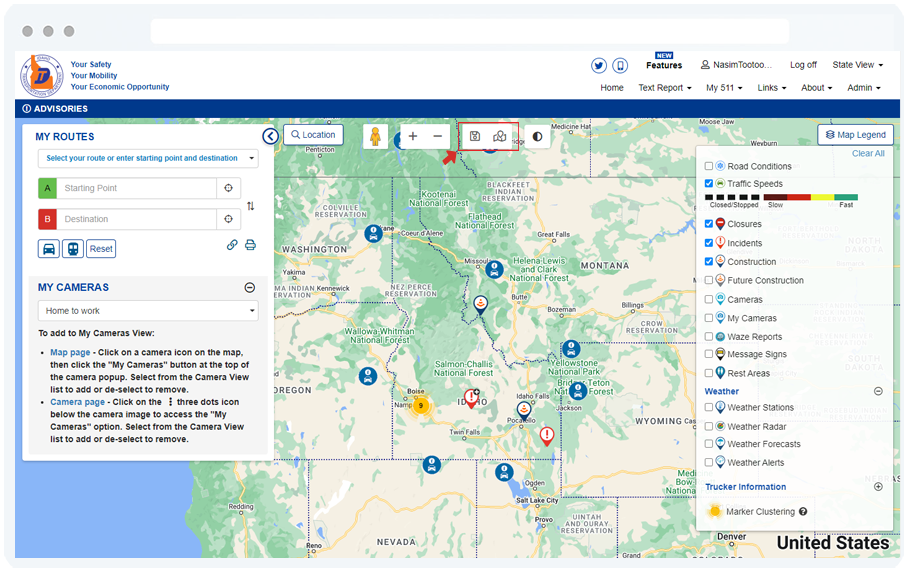Viewport: 908px width, 581px height.
Task: Click the green Fast speed swatch
Action: point(846,198)
